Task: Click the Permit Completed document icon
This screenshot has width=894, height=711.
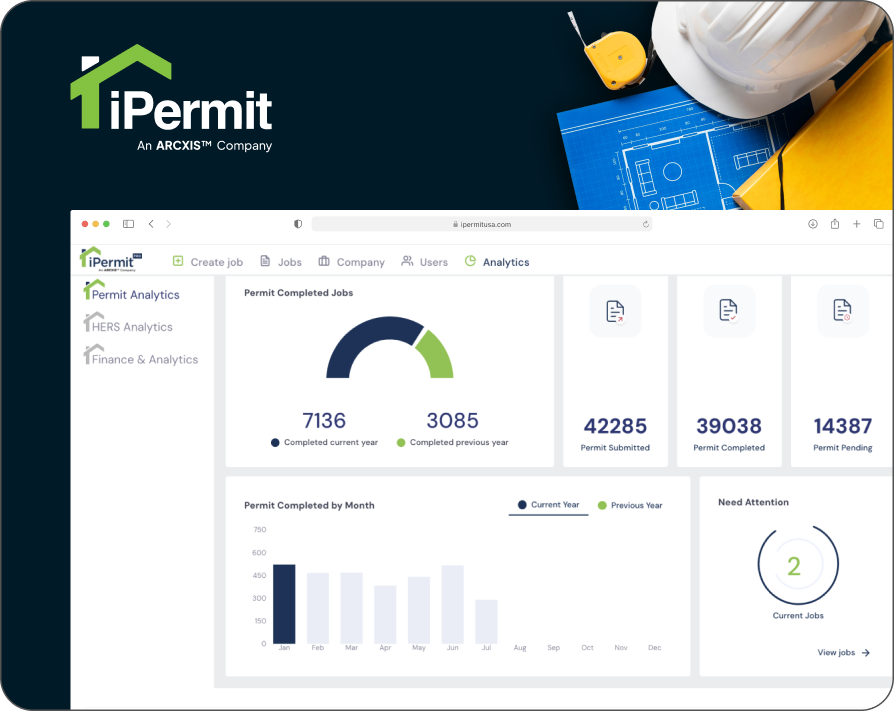Action: 729,311
